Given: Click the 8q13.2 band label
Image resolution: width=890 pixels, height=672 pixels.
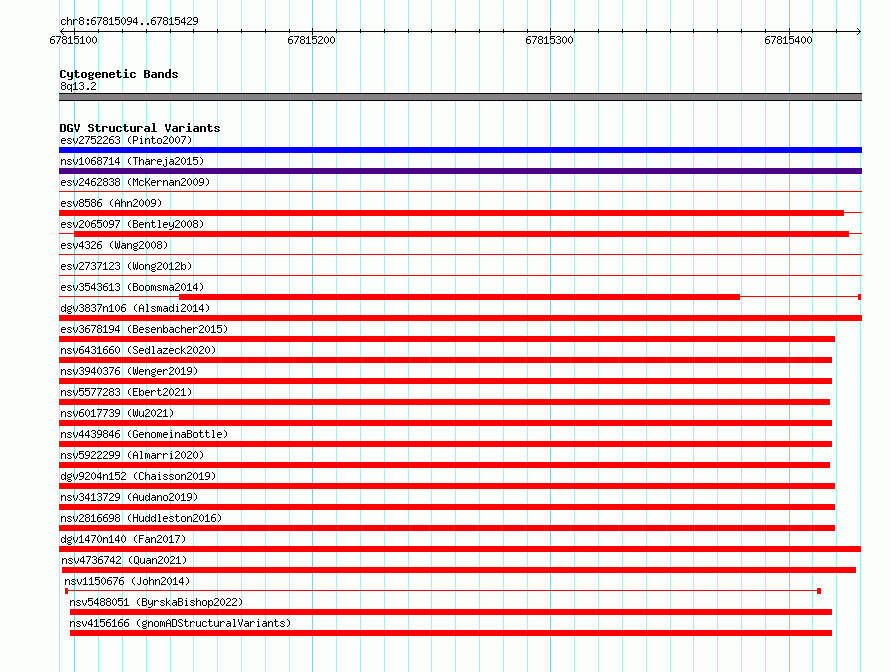Looking at the screenshot, I should (78, 86).
